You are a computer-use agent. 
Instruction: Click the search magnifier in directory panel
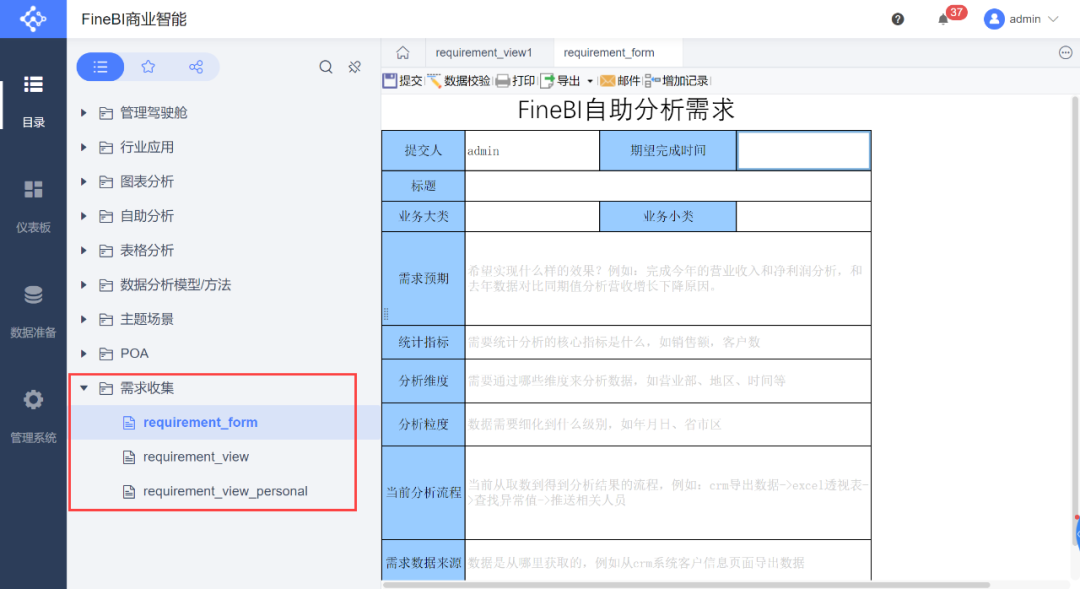click(326, 67)
